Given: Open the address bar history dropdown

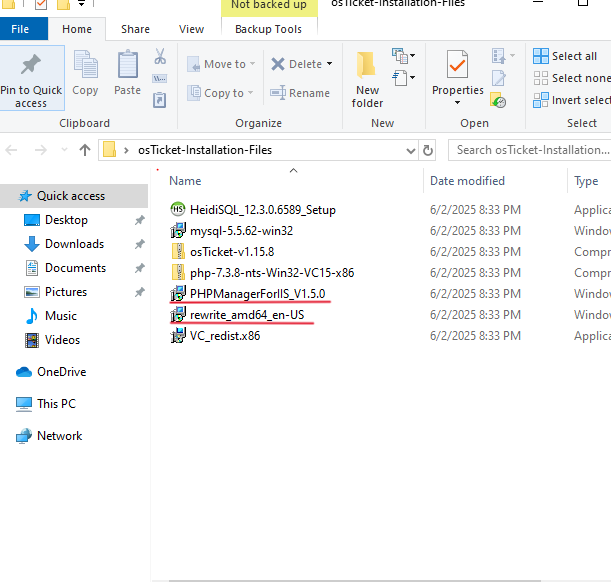Looking at the screenshot, I should 410,150.
